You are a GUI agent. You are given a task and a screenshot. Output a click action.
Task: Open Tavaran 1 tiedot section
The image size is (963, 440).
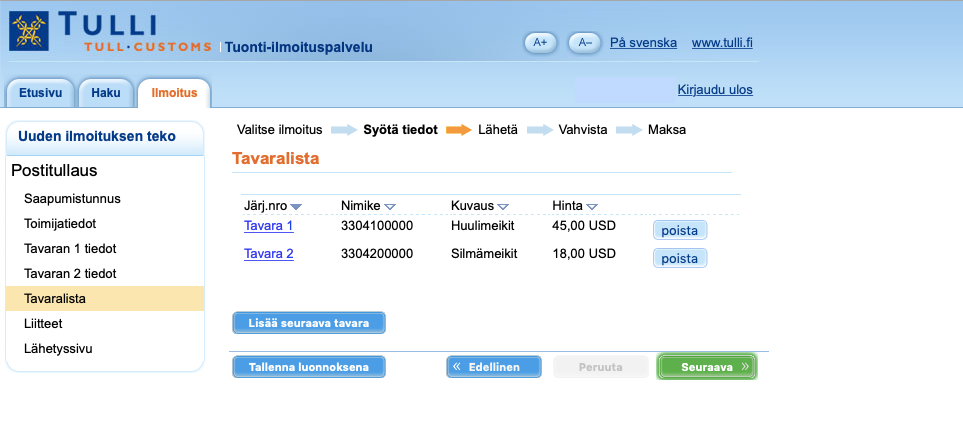(70, 249)
